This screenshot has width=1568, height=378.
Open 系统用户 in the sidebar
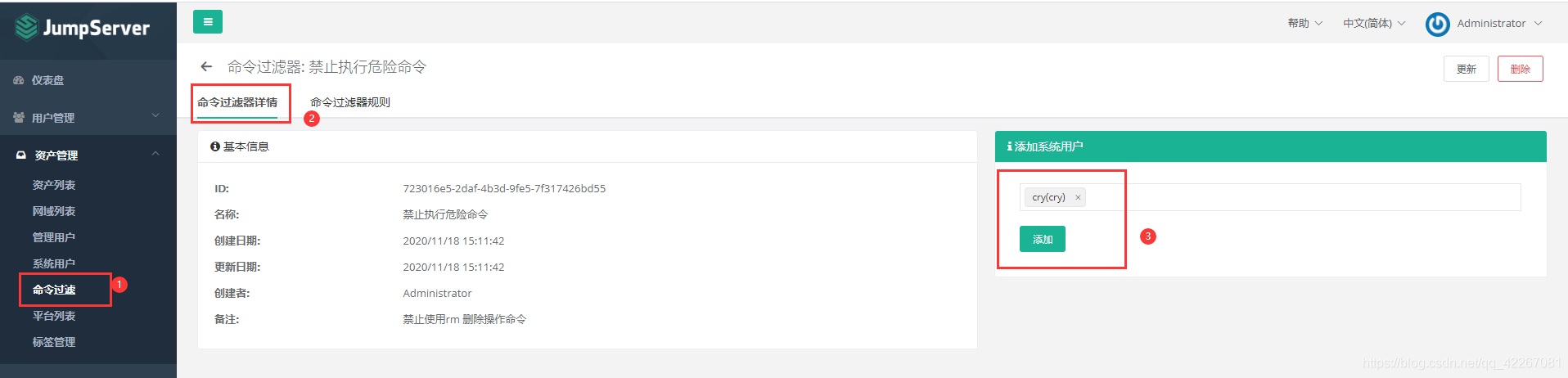pos(54,263)
